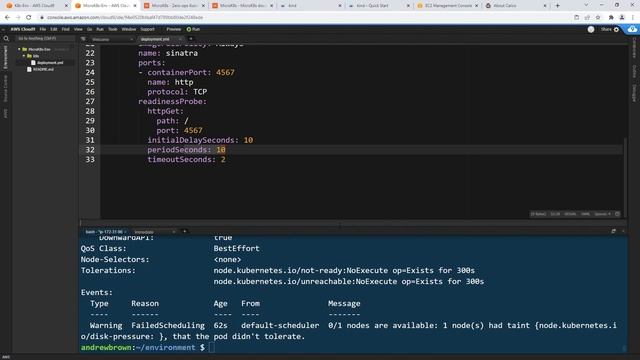
Task: Focus the Go to Anything search field
Action: [x=44, y=38]
